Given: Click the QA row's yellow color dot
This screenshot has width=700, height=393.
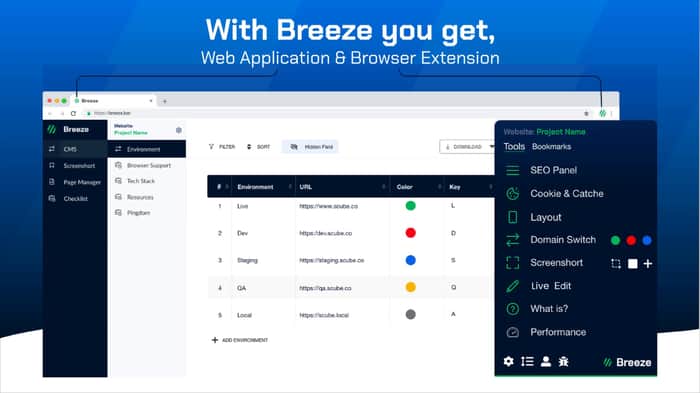Looking at the screenshot, I should (x=410, y=287).
